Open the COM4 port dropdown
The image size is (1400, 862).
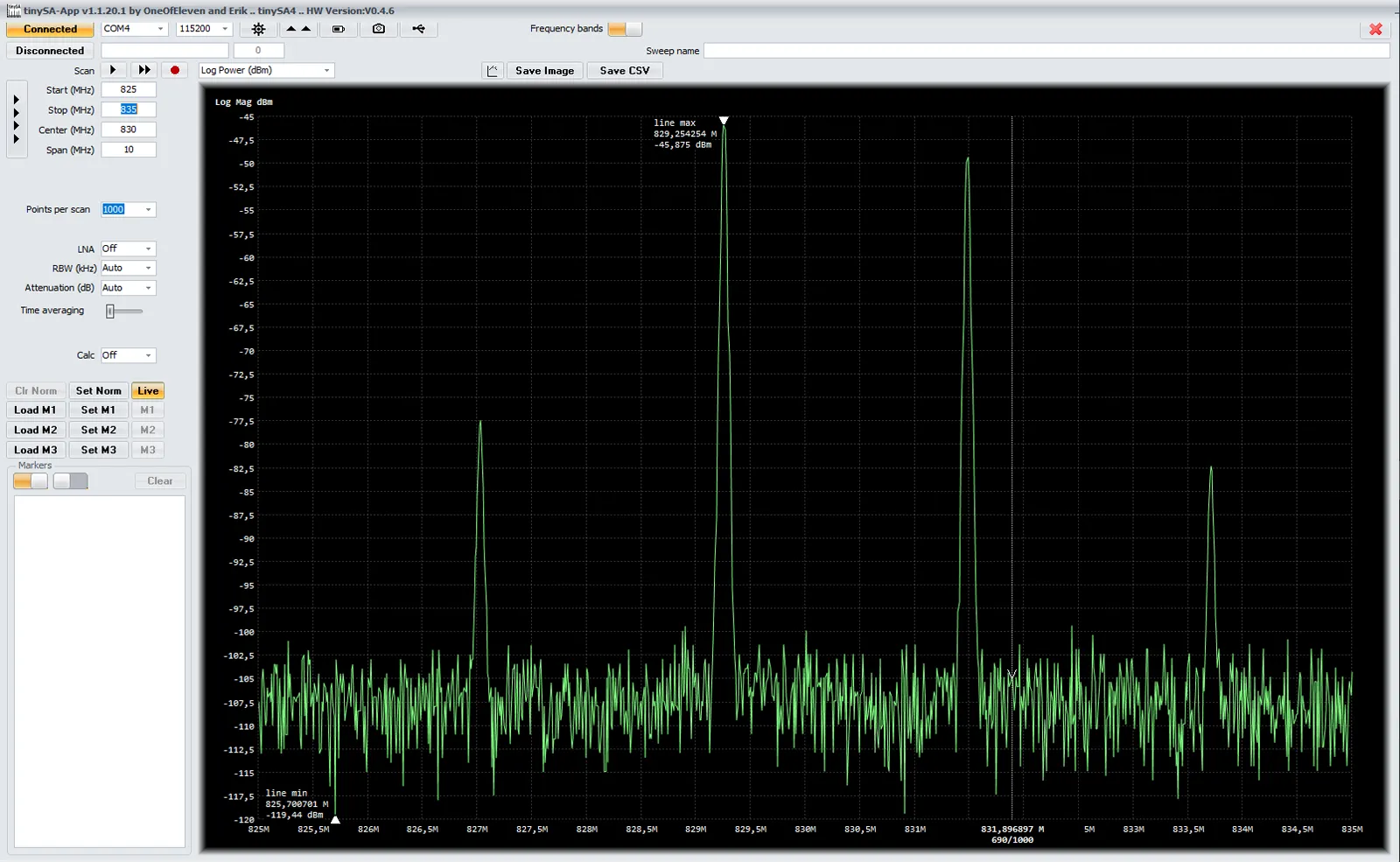pyautogui.click(x=133, y=28)
